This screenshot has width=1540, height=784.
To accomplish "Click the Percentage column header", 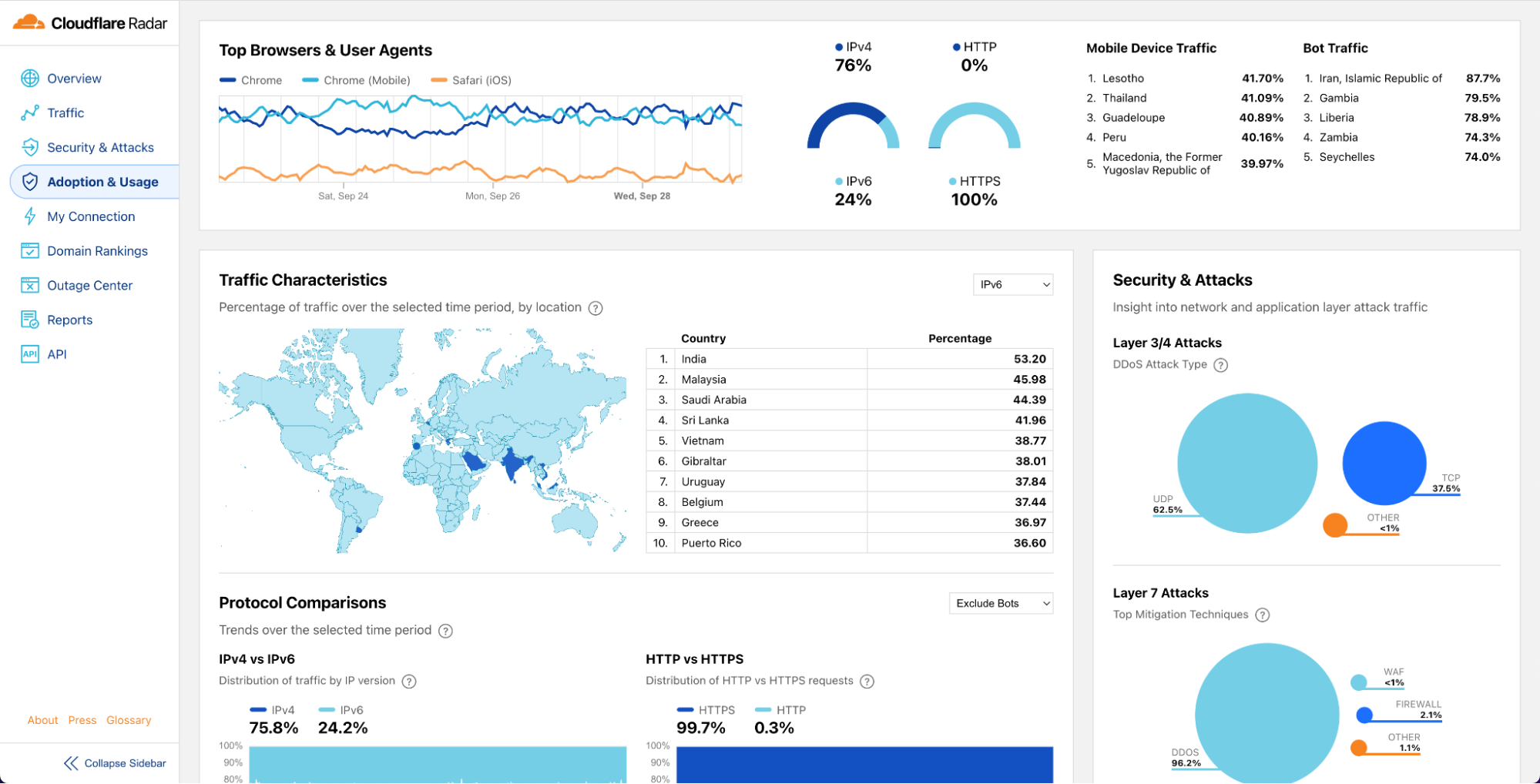I will coord(960,339).
